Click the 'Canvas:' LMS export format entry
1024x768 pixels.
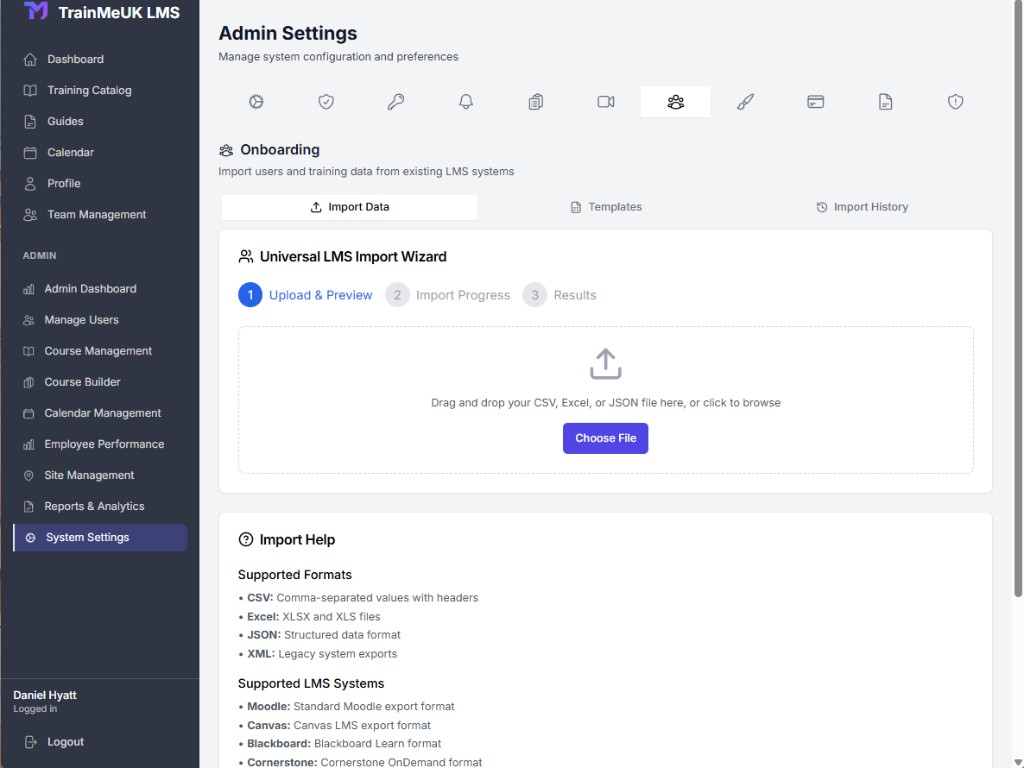tap(334, 726)
